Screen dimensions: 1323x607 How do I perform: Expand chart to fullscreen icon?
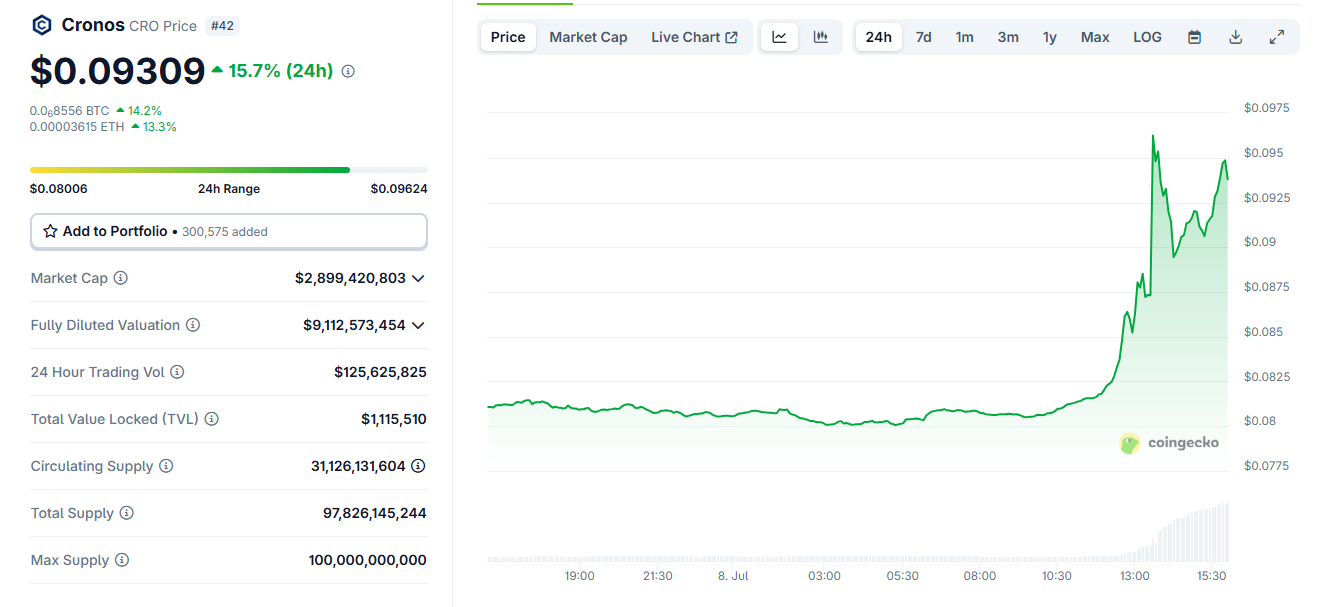pyautogui.click(x=1276, y=37)
